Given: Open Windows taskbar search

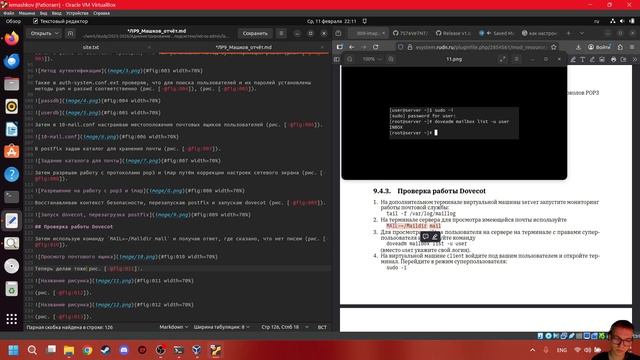Looking at the screenshot, I should [32, 350].
